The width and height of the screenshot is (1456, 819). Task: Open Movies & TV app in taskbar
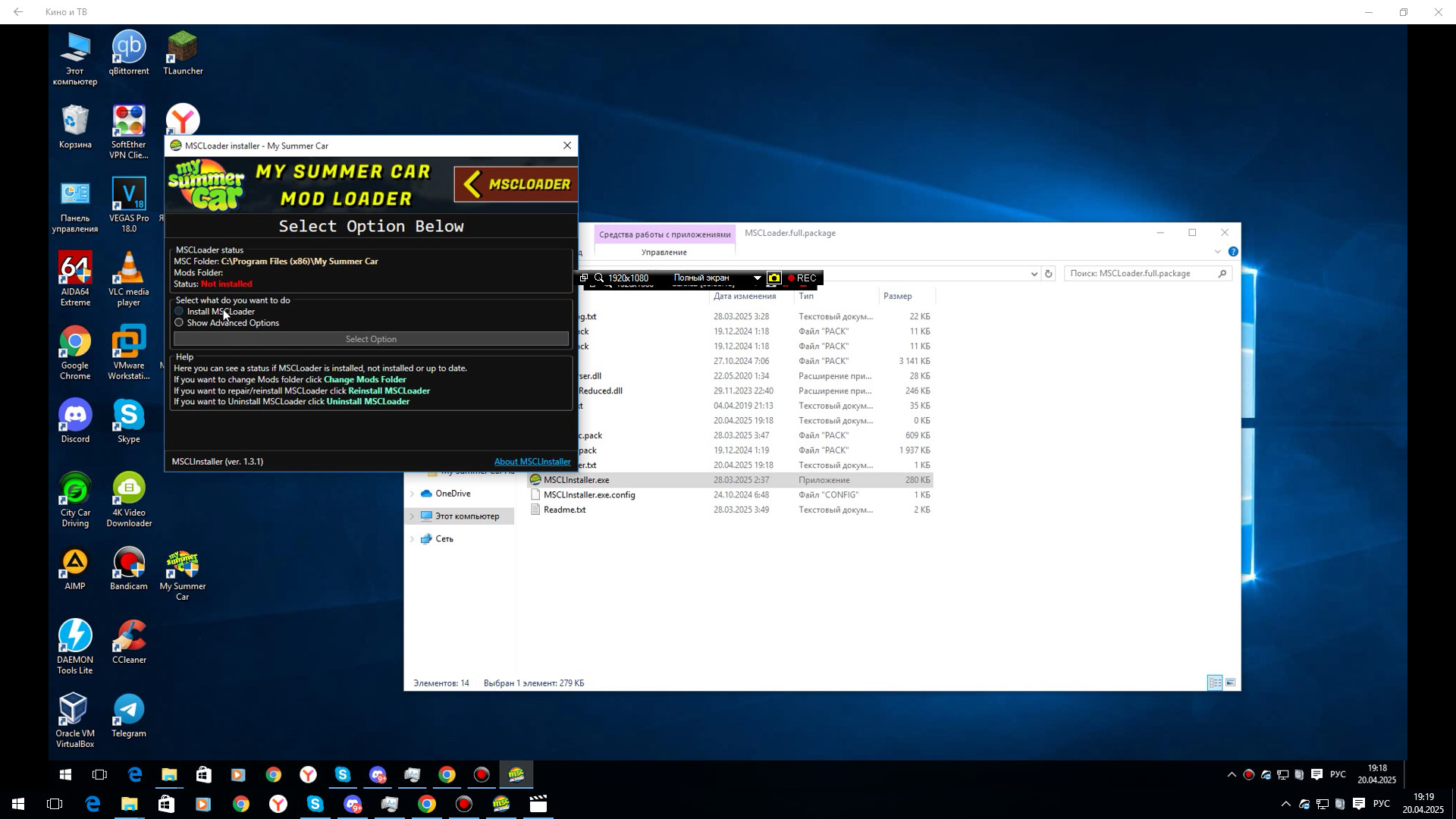click(538, 804)
